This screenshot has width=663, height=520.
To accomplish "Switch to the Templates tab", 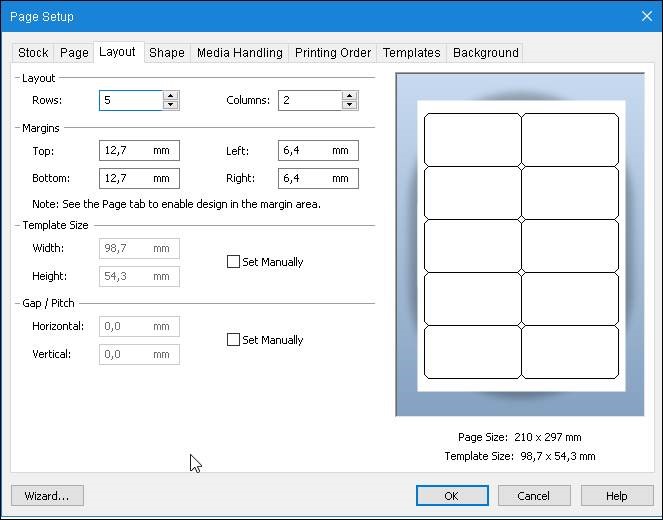I will click(411, 53).
